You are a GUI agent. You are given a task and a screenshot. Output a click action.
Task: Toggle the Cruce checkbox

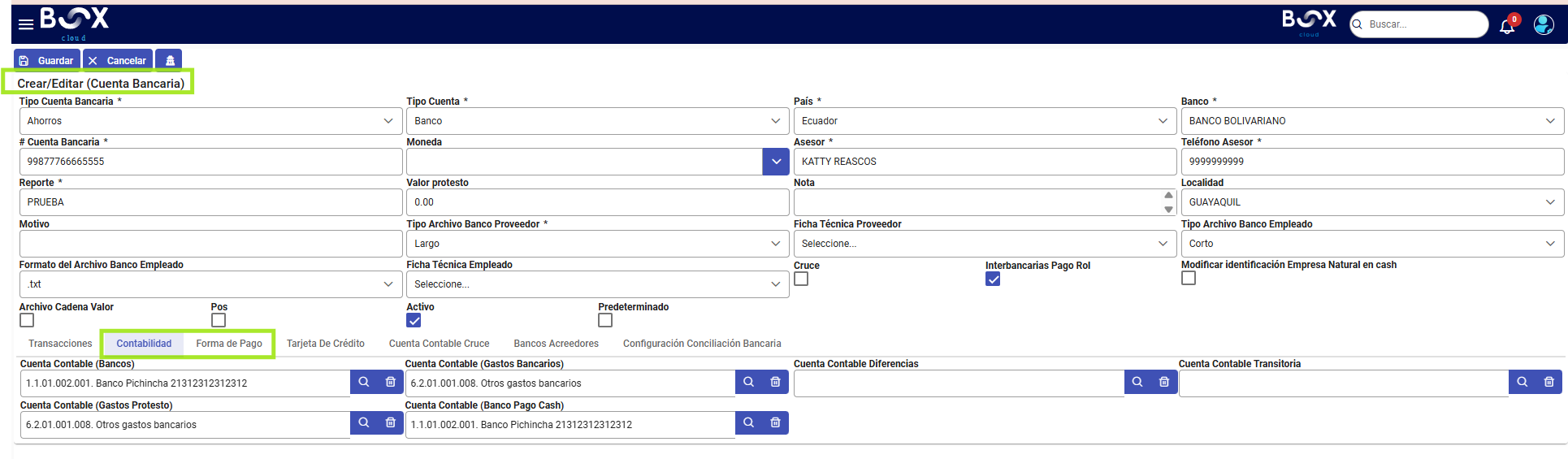[801, 279]
